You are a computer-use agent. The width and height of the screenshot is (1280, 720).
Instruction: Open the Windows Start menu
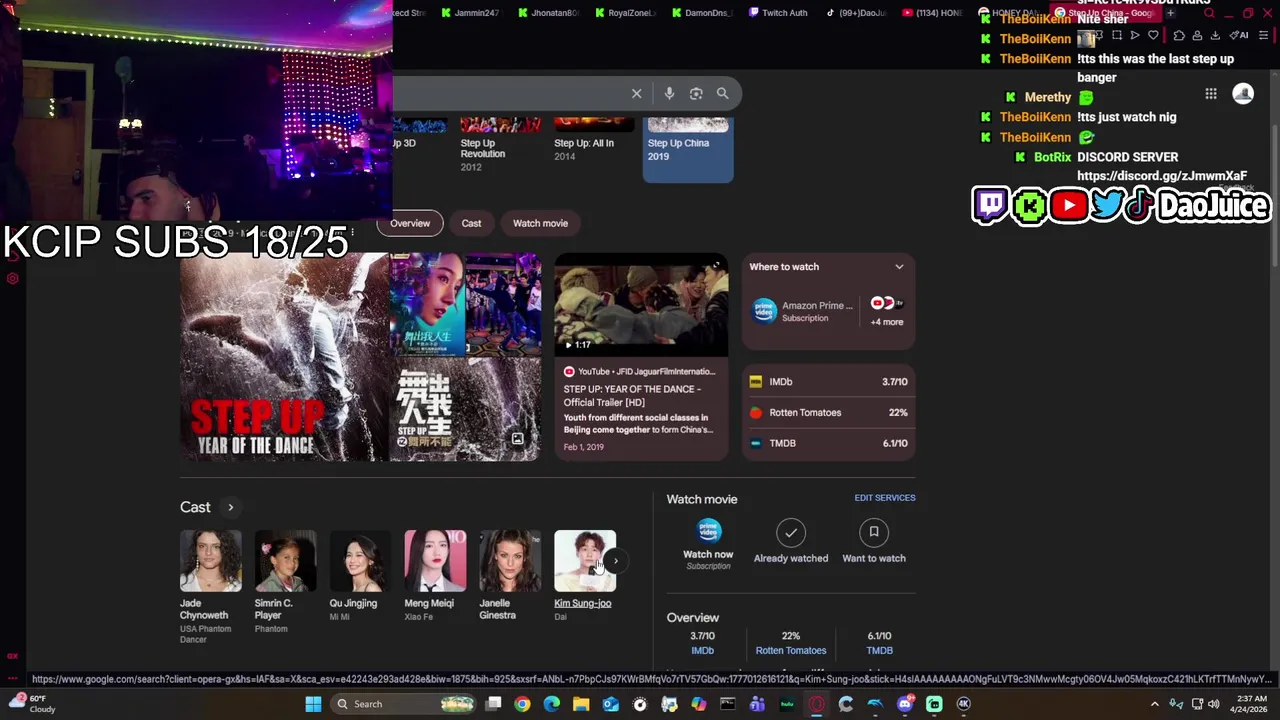pyautogui.click(x=313, y=704)
